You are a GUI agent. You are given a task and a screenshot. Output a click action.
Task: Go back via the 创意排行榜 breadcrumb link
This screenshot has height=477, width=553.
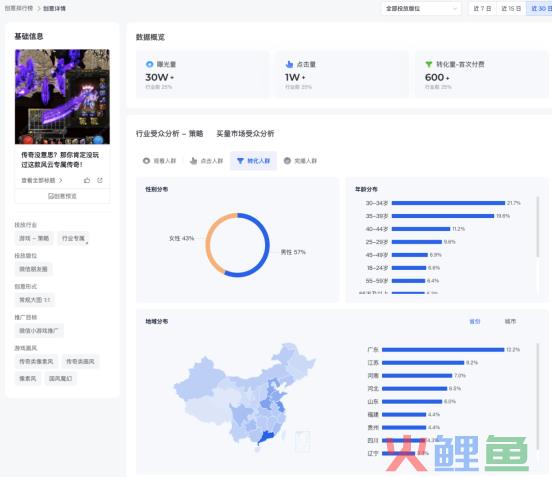coord(19,8)
